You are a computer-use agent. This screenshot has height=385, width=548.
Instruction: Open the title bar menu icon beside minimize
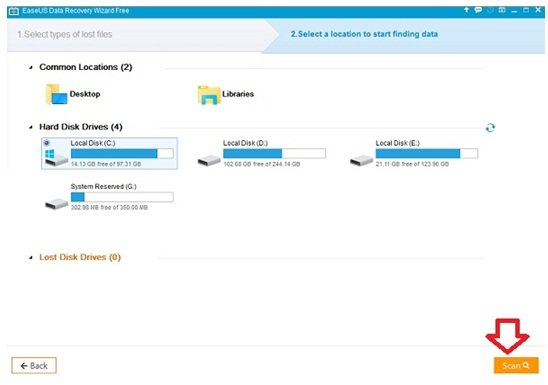tap(502, 10)
